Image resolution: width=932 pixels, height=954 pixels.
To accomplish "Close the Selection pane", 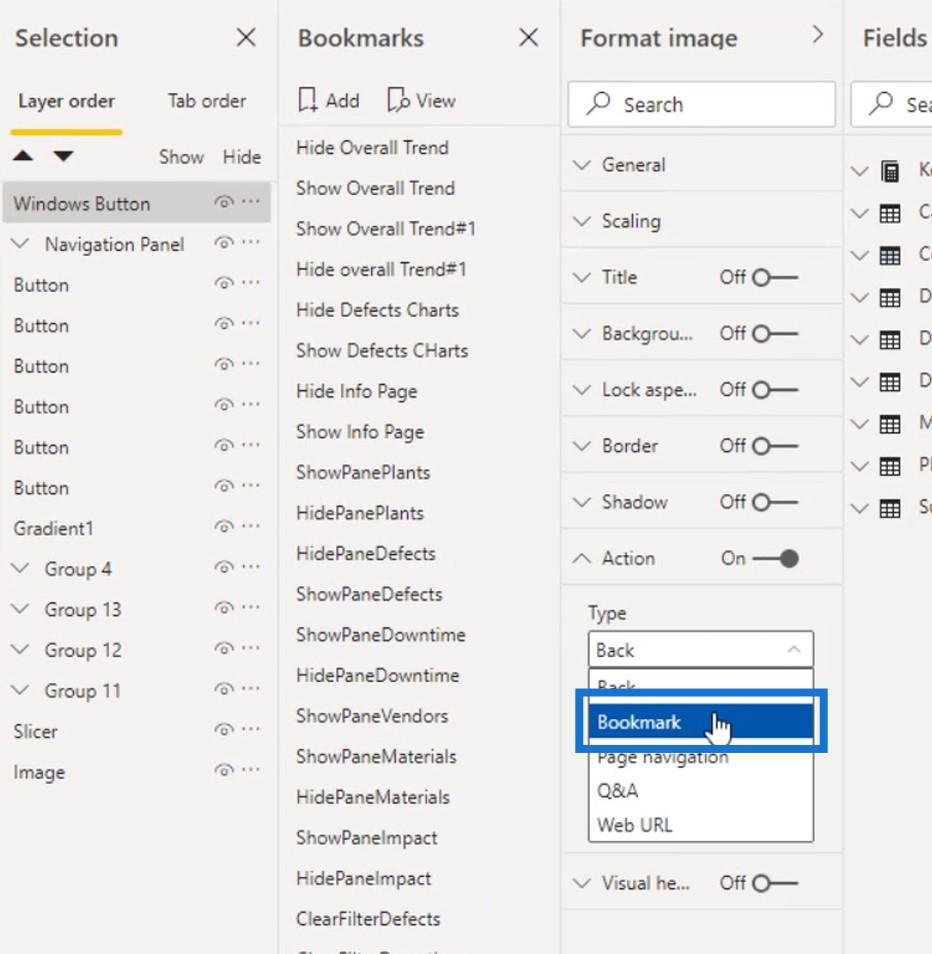I will [x=246, y=38].
